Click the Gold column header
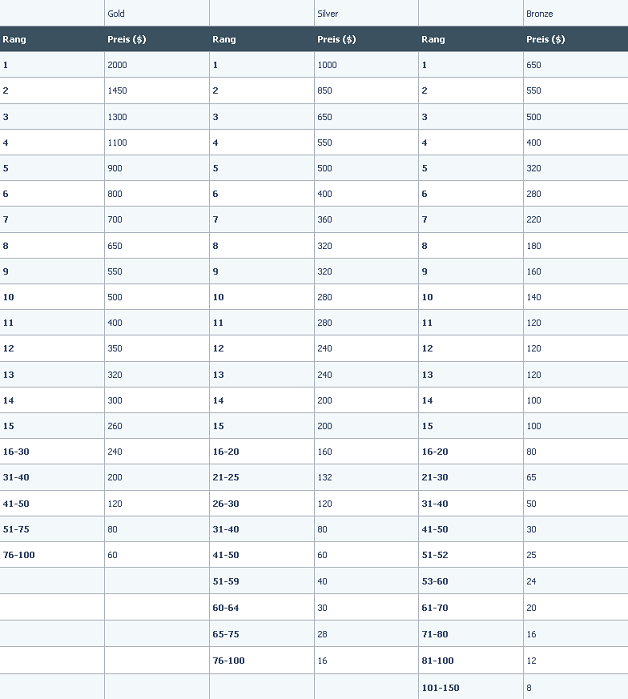 [x=116, y=14]
